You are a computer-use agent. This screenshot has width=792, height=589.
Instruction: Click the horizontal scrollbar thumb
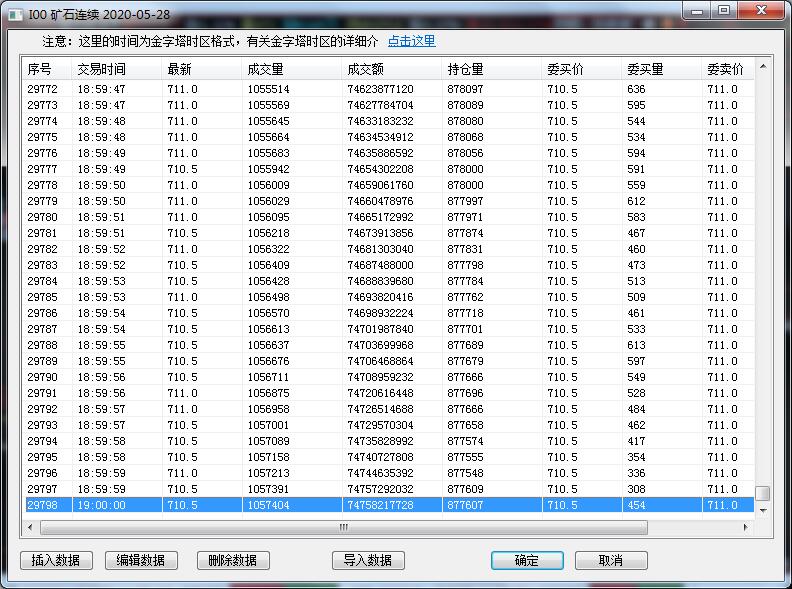tap(343, 527)
